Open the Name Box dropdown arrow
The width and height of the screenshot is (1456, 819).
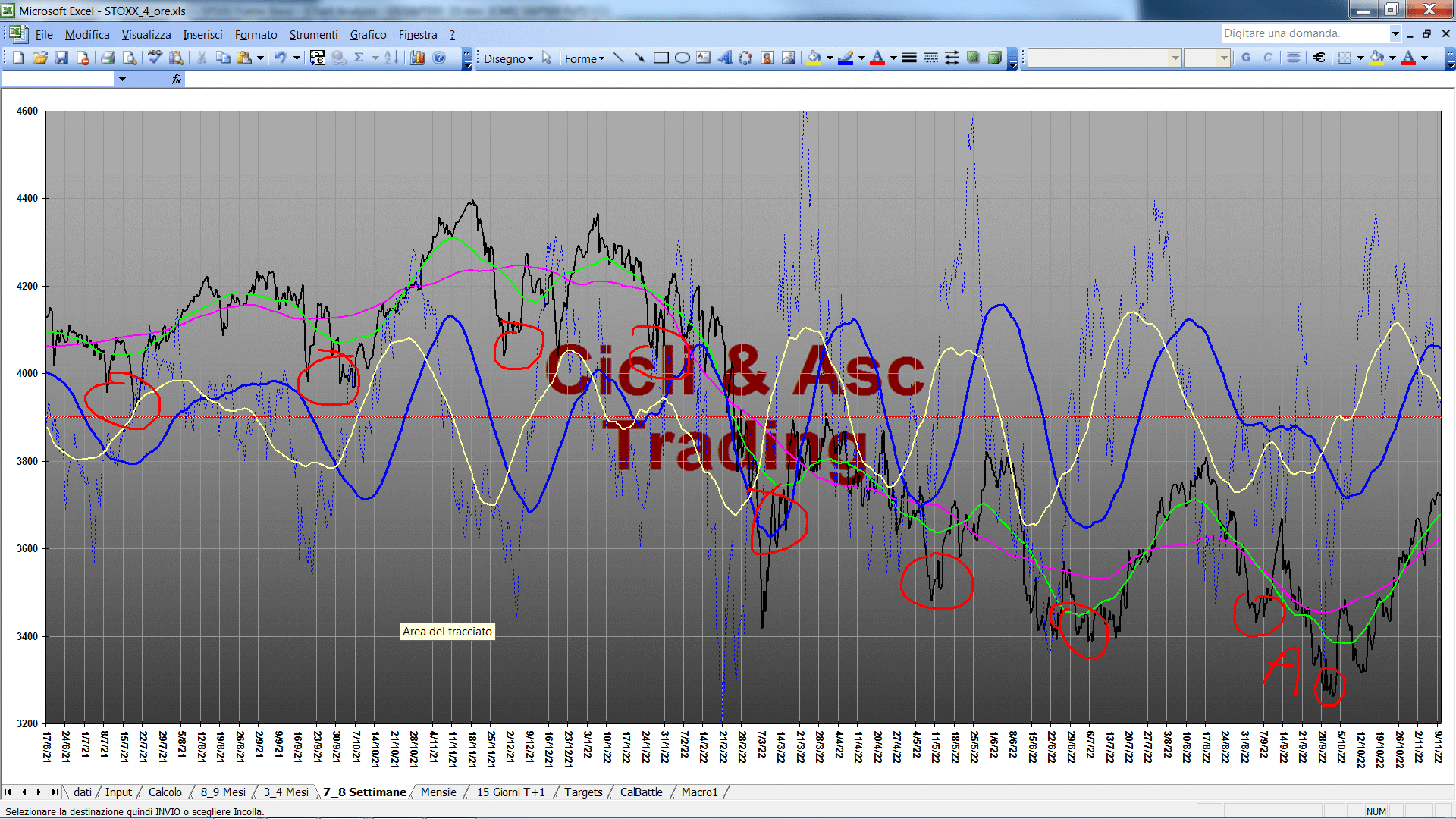tap(122, 79)
